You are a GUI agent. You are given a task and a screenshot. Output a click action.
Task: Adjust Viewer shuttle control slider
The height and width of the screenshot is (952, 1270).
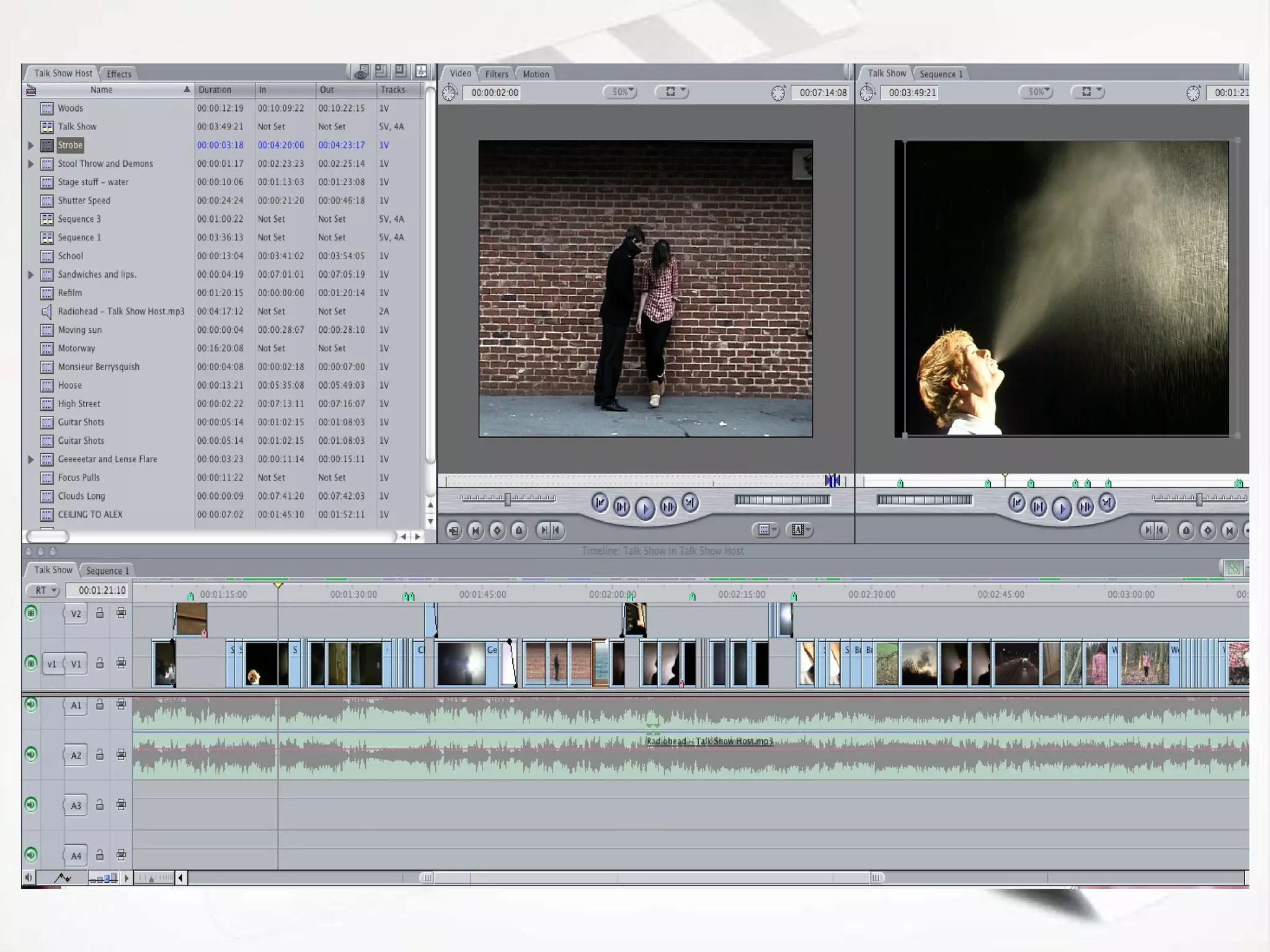tap(508, 499)
